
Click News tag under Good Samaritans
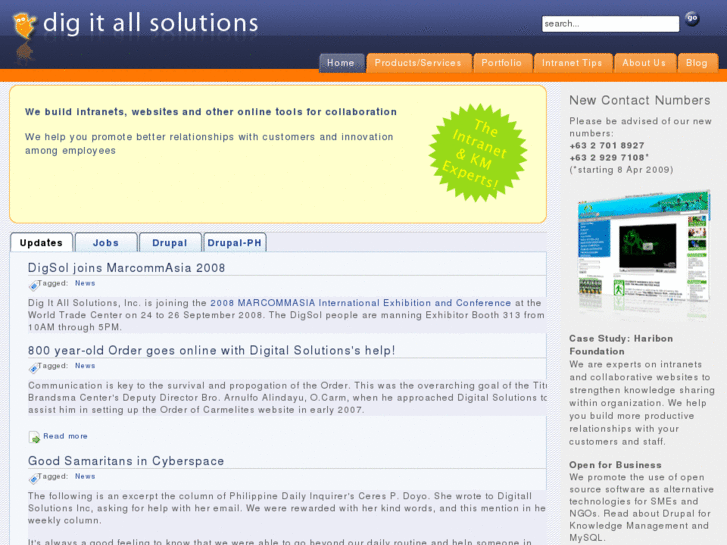(x=85, y=476)
